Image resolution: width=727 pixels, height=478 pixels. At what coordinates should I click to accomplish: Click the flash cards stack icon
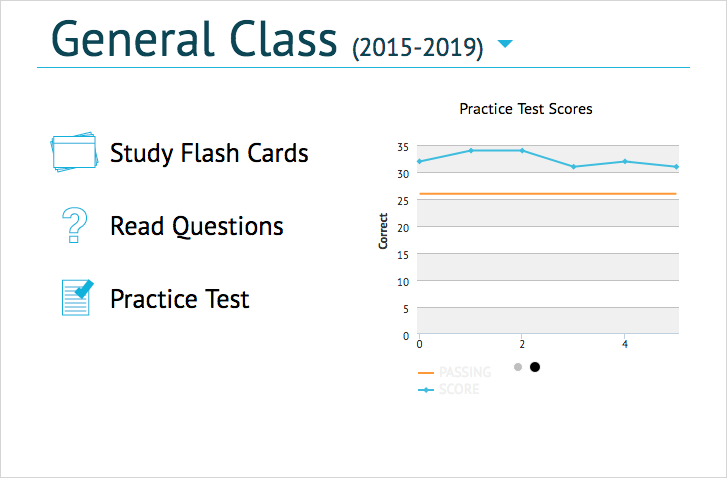pos(74,153)
